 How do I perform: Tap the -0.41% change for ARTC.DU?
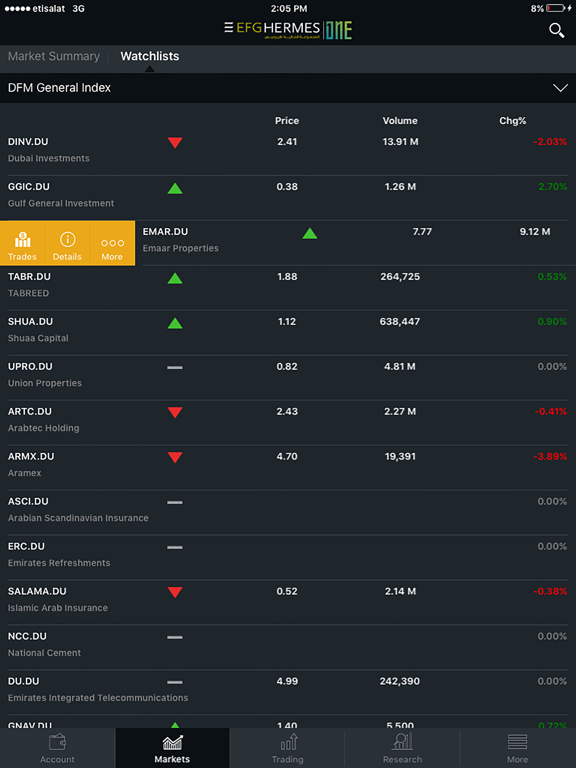tap(551, 411)
